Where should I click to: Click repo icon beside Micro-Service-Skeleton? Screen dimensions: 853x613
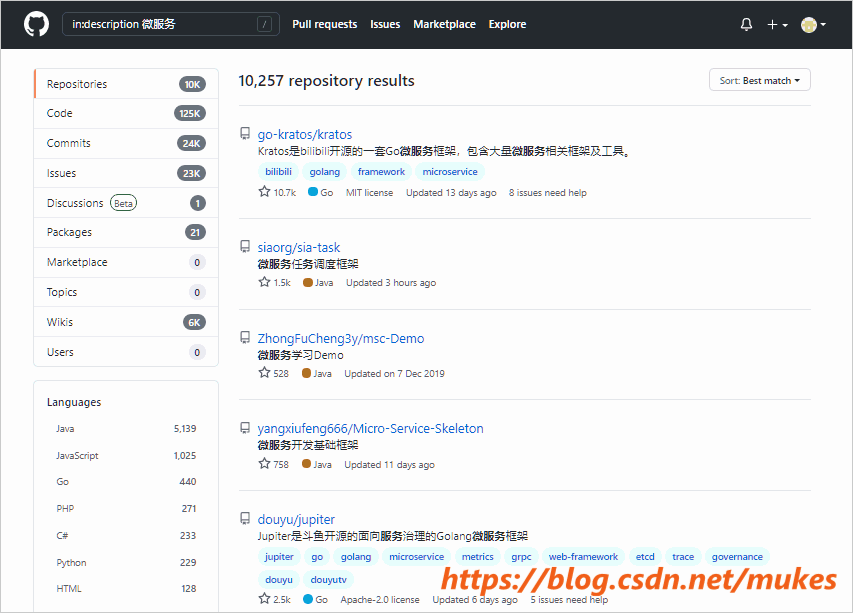pos(245,428)
